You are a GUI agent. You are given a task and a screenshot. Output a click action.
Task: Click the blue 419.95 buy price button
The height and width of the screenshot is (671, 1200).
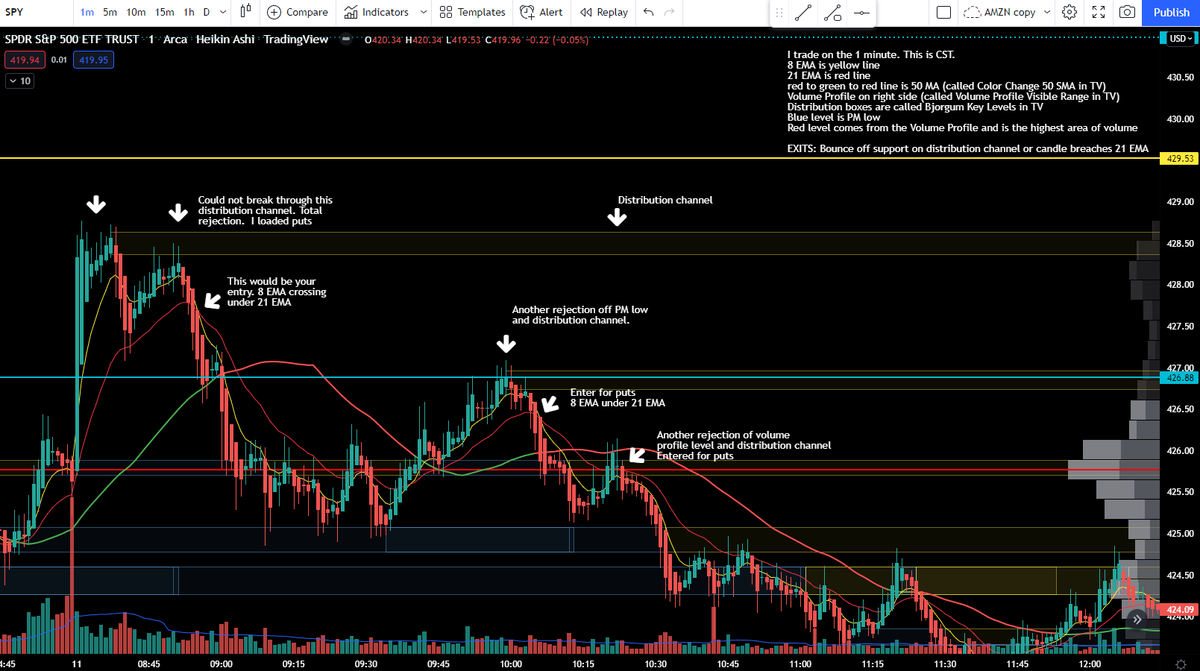(x=95, y=60)
